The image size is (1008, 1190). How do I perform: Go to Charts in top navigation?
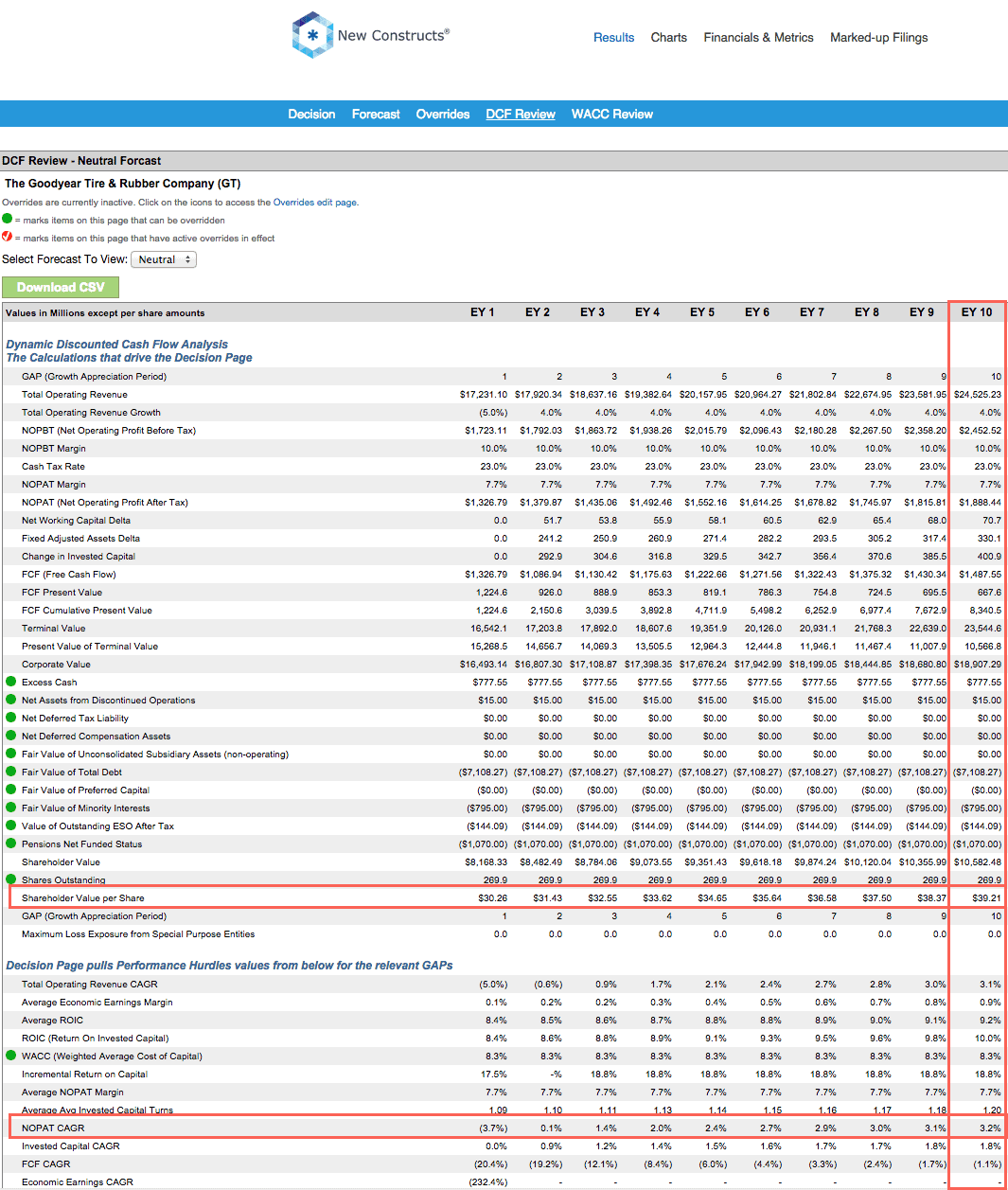(x=669, y=38)
